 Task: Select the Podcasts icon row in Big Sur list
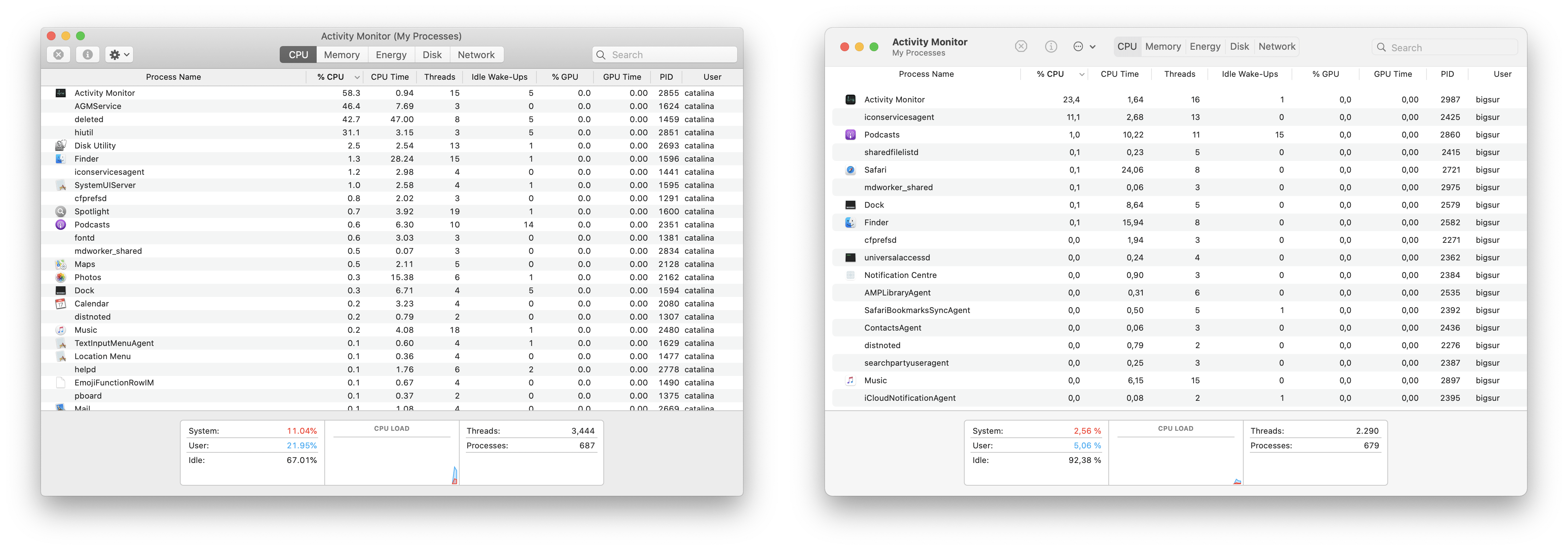(x=850, y=135)
